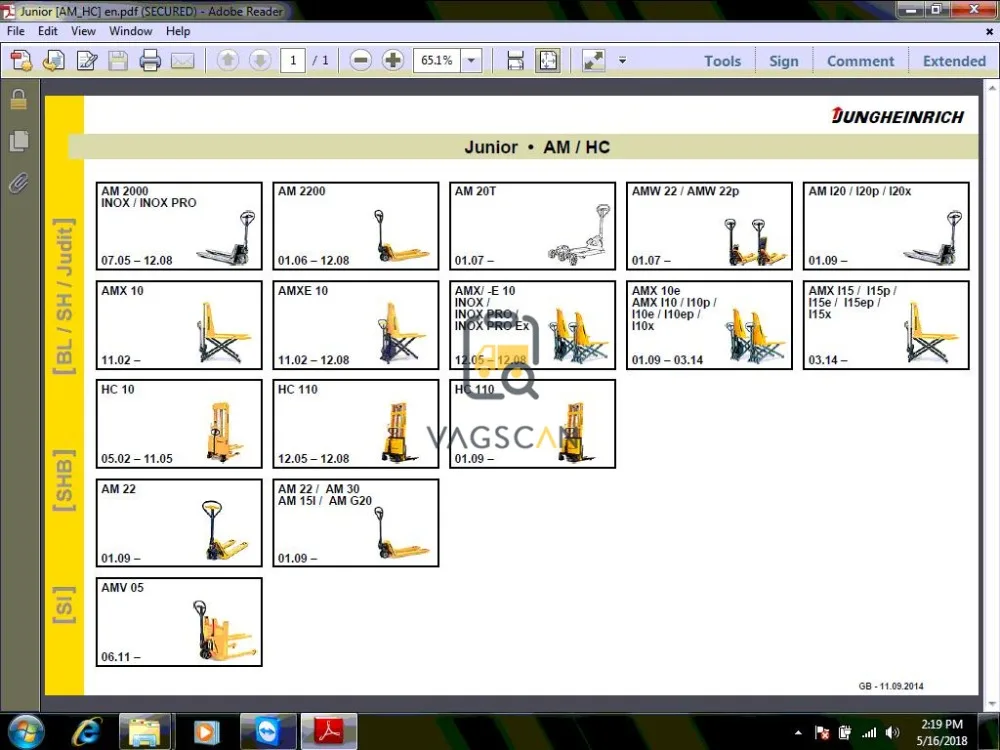
Task: Click the Windows Start button
Action: point(26,732)
